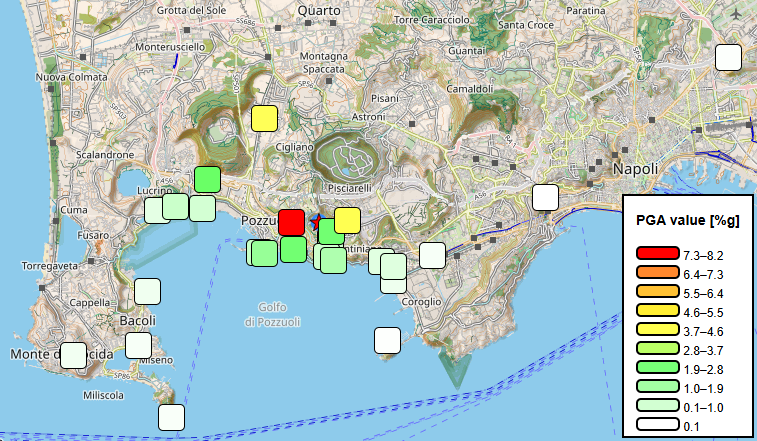Click the "Monterusciello" place label
The image size is (757, 441).
[170, 47]
